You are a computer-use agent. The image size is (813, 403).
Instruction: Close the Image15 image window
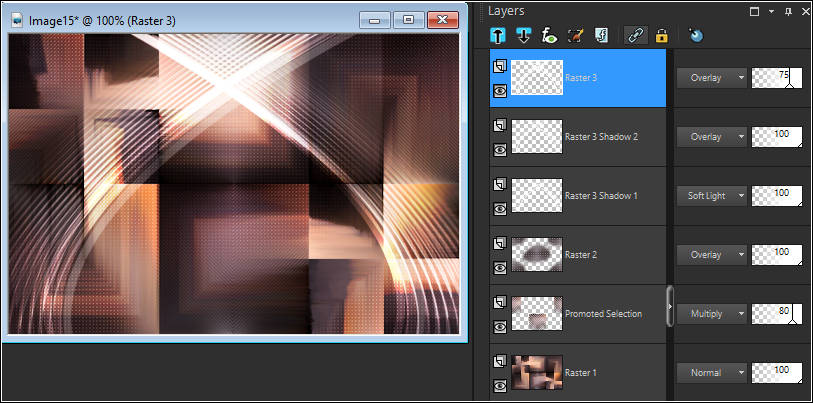click(x=443, y=20)
